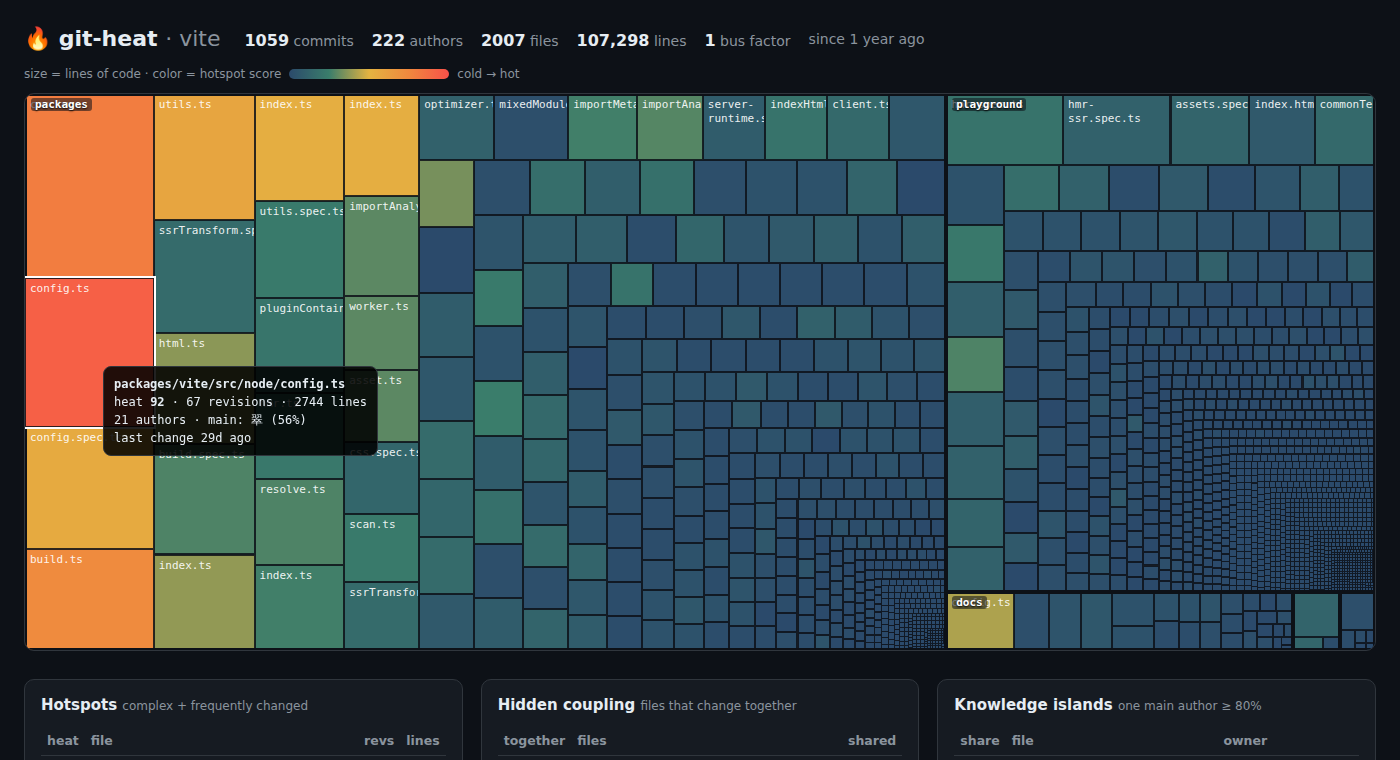Open the build.ts cell in the treemap

tap(90, 598)
